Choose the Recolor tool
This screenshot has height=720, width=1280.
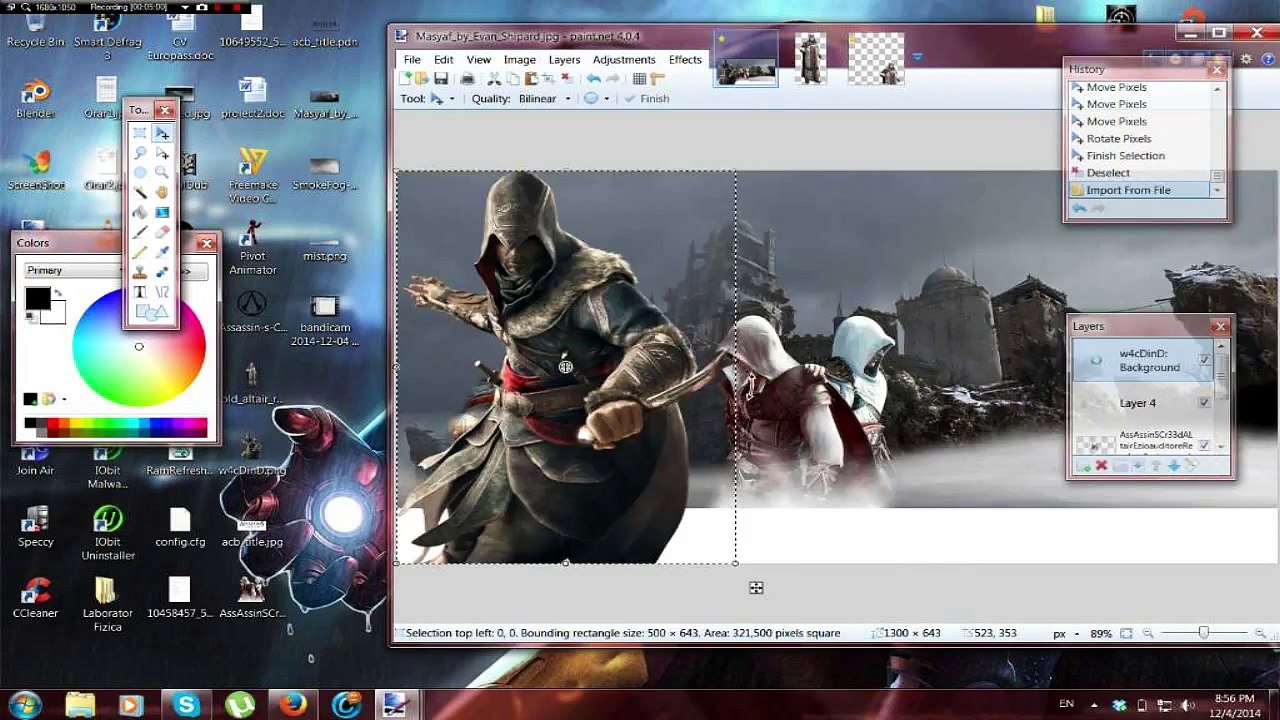[162, 272]
